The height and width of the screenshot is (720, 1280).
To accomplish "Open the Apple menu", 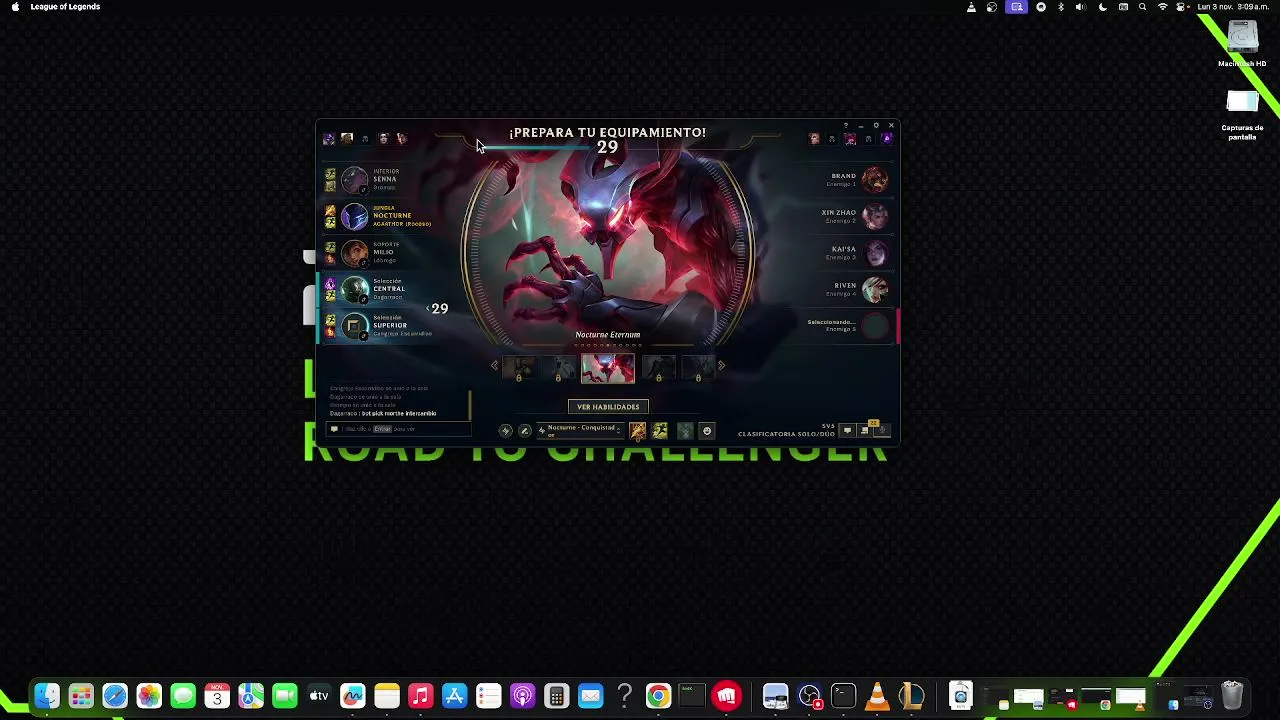I will click(15, 7).
